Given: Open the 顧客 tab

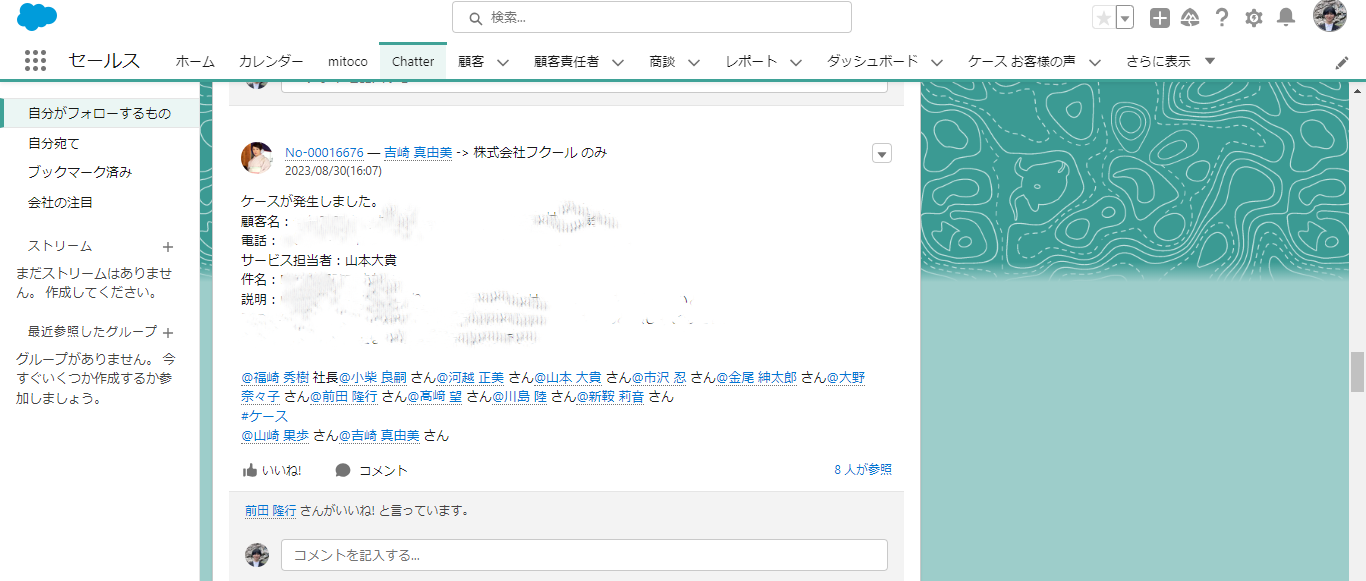Looking at the screenshot, I should 471,61.
